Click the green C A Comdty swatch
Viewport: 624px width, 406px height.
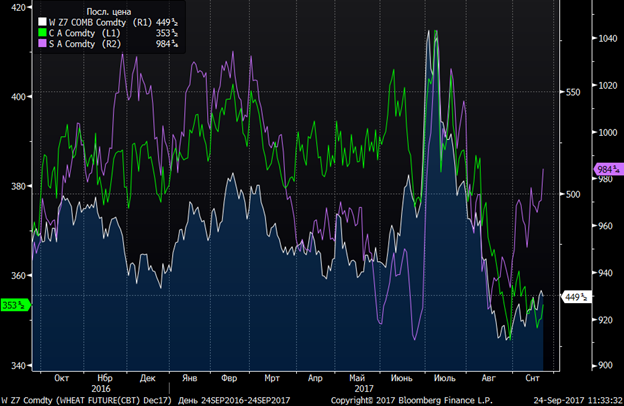pos(42,33)
